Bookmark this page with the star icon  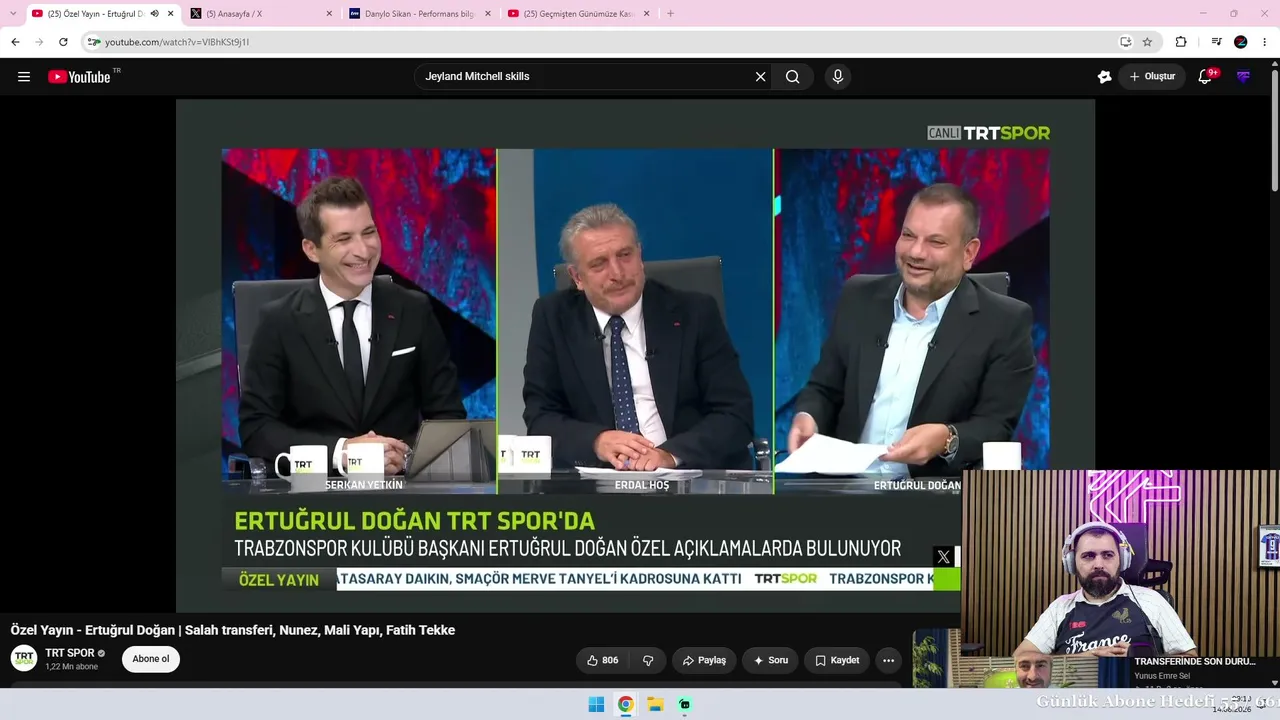click(x=1147, y=42)
